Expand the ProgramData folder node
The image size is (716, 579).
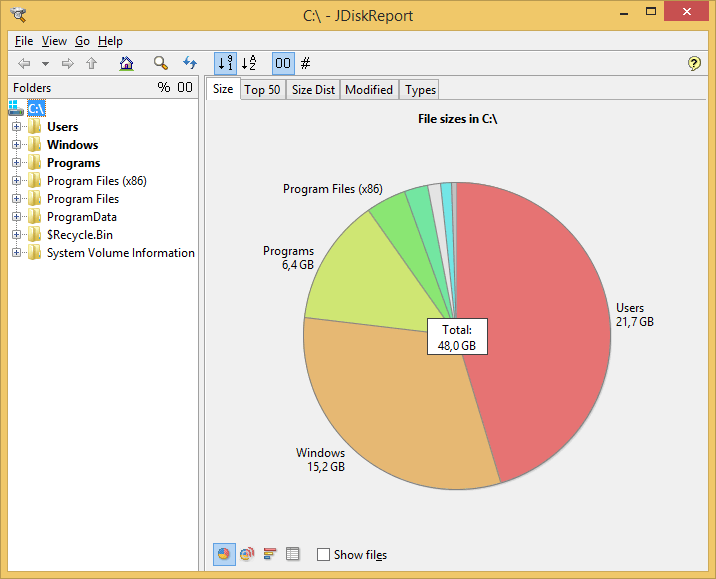click(x=16, y=216)
